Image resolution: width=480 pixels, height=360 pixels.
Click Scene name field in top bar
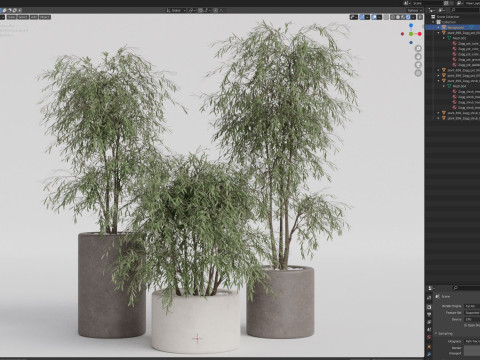point(427,3)
